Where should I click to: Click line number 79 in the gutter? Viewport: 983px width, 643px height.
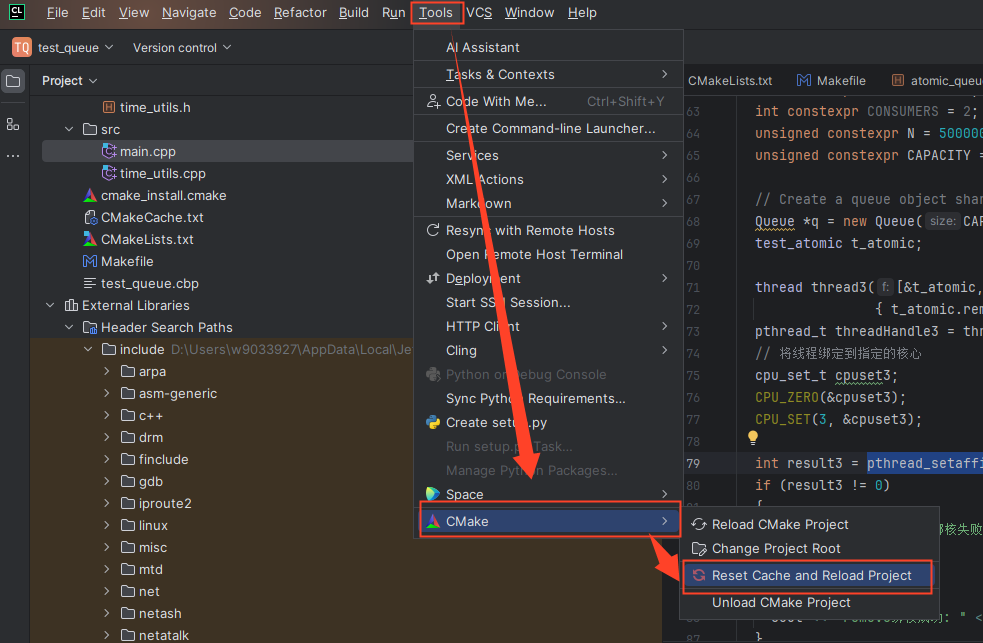[693, 463]
